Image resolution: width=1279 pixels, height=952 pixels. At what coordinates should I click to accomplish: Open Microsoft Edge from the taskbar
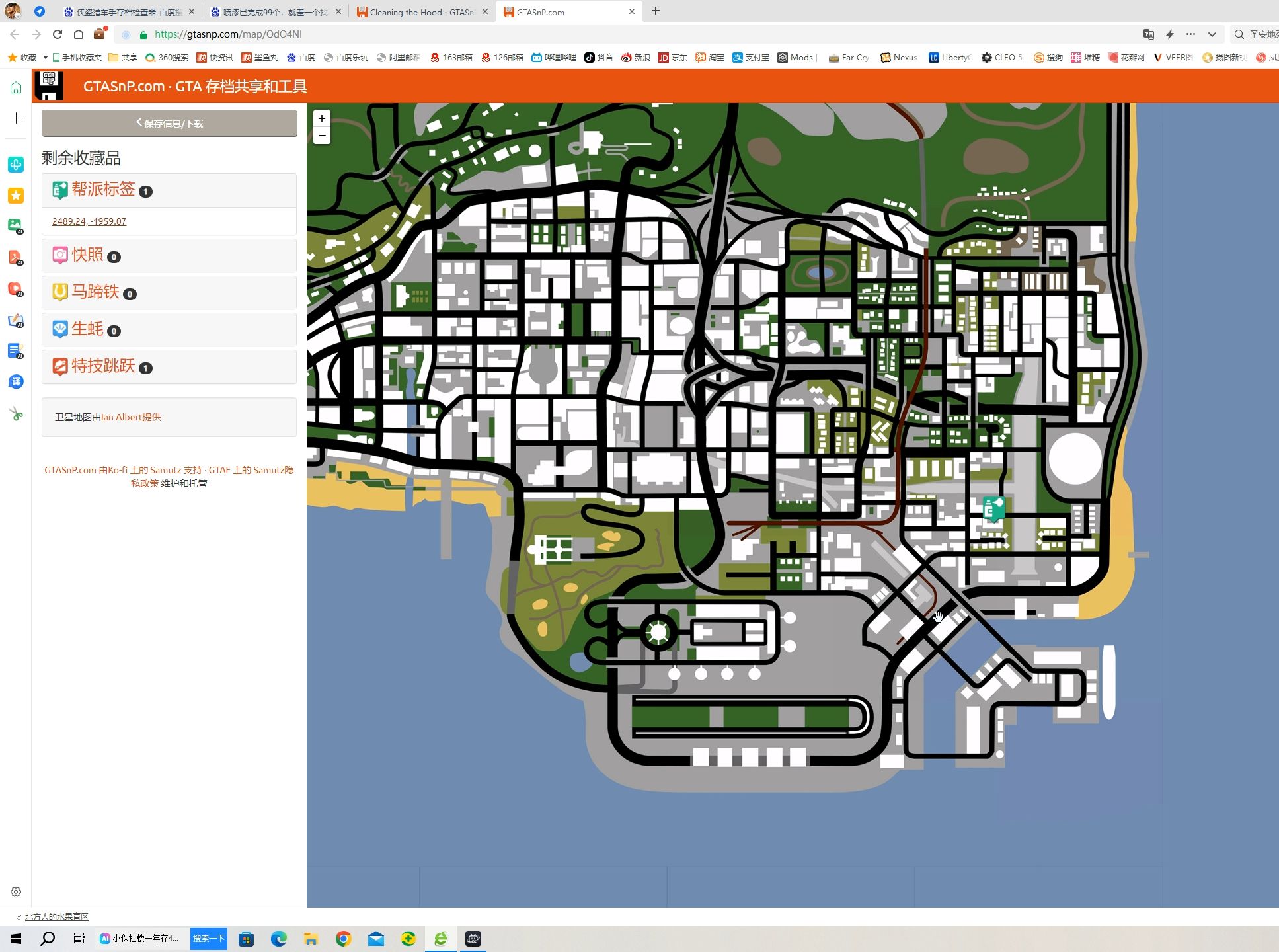278,938
